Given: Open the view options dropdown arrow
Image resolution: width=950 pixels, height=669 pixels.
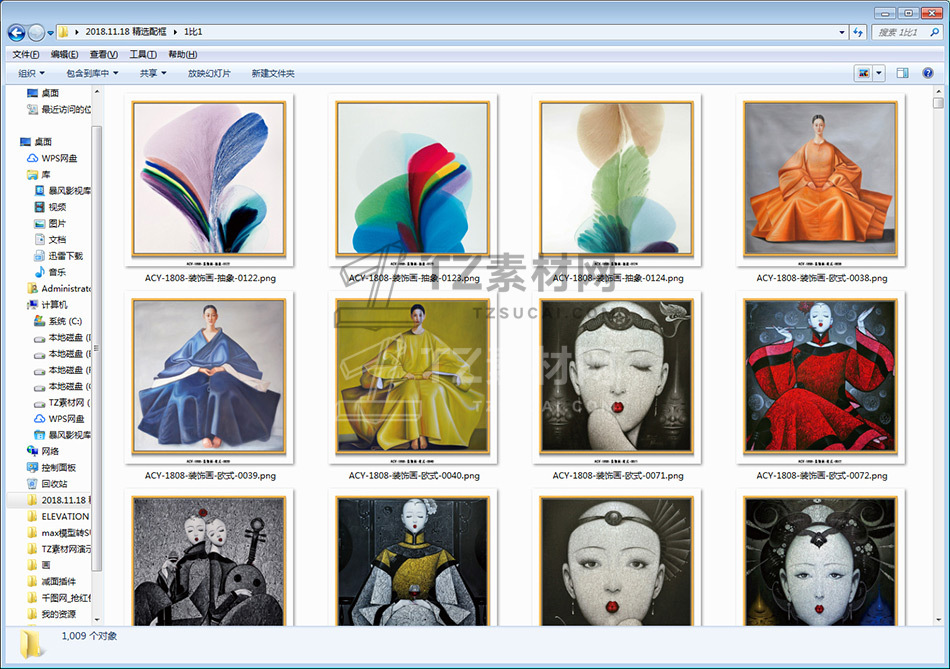Looking at the screenshot, I should [879, 73].
